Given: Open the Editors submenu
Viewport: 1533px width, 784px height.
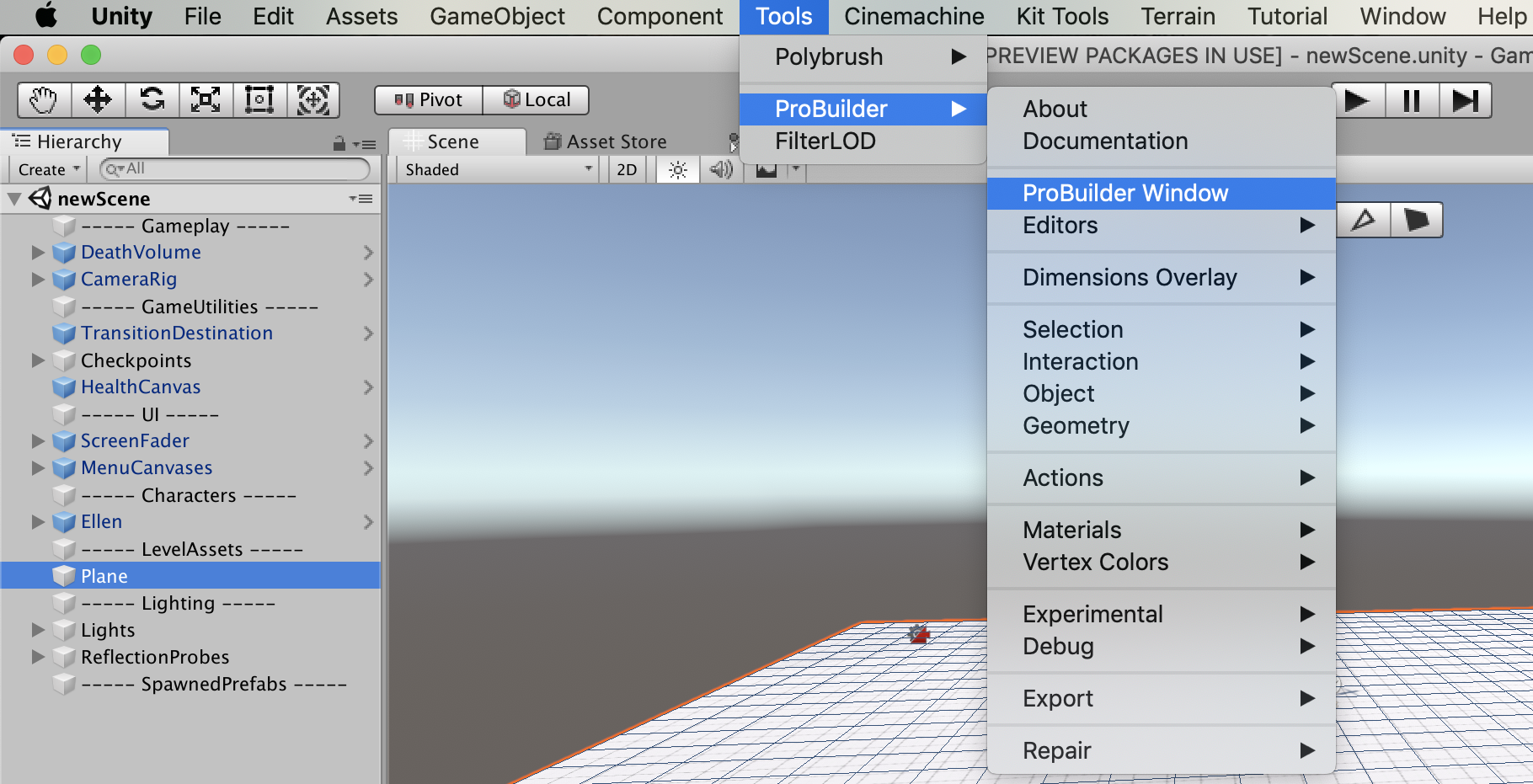Looking at the screenshot, I should click(x=1162, y=226).
